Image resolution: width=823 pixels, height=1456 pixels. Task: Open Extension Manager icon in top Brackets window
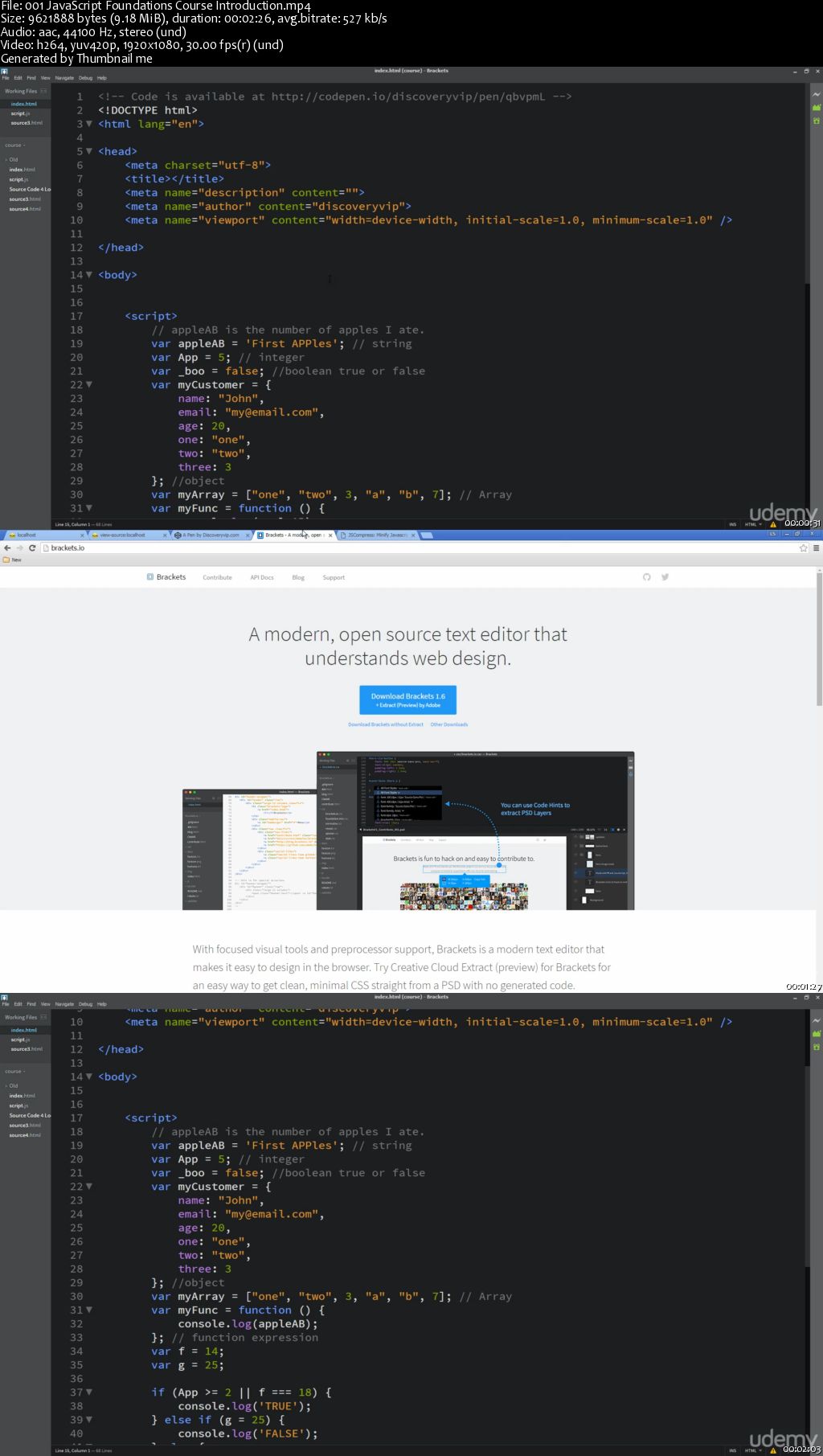817,107
